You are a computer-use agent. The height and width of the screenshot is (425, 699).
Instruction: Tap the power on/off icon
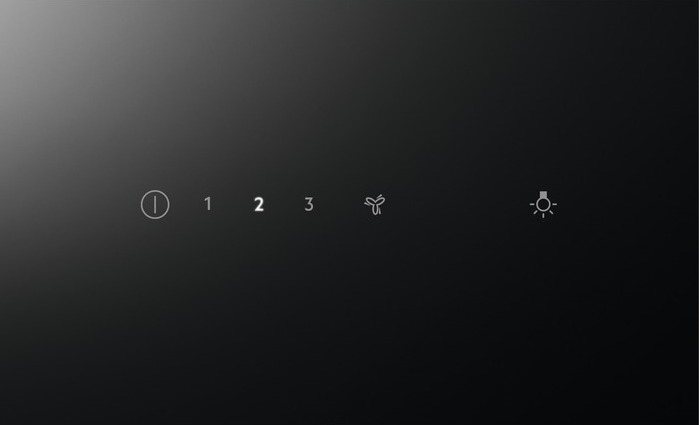coord(155,205)
